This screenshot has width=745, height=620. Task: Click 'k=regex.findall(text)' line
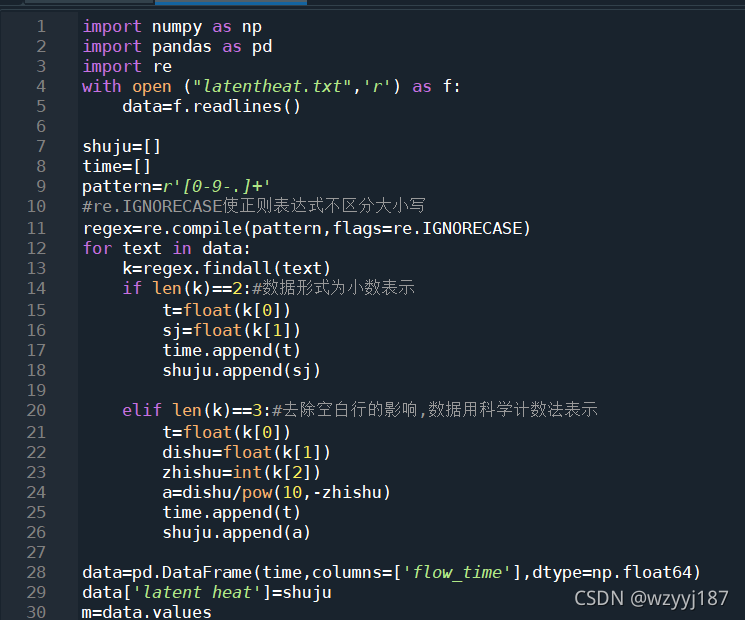pos(226,268)
